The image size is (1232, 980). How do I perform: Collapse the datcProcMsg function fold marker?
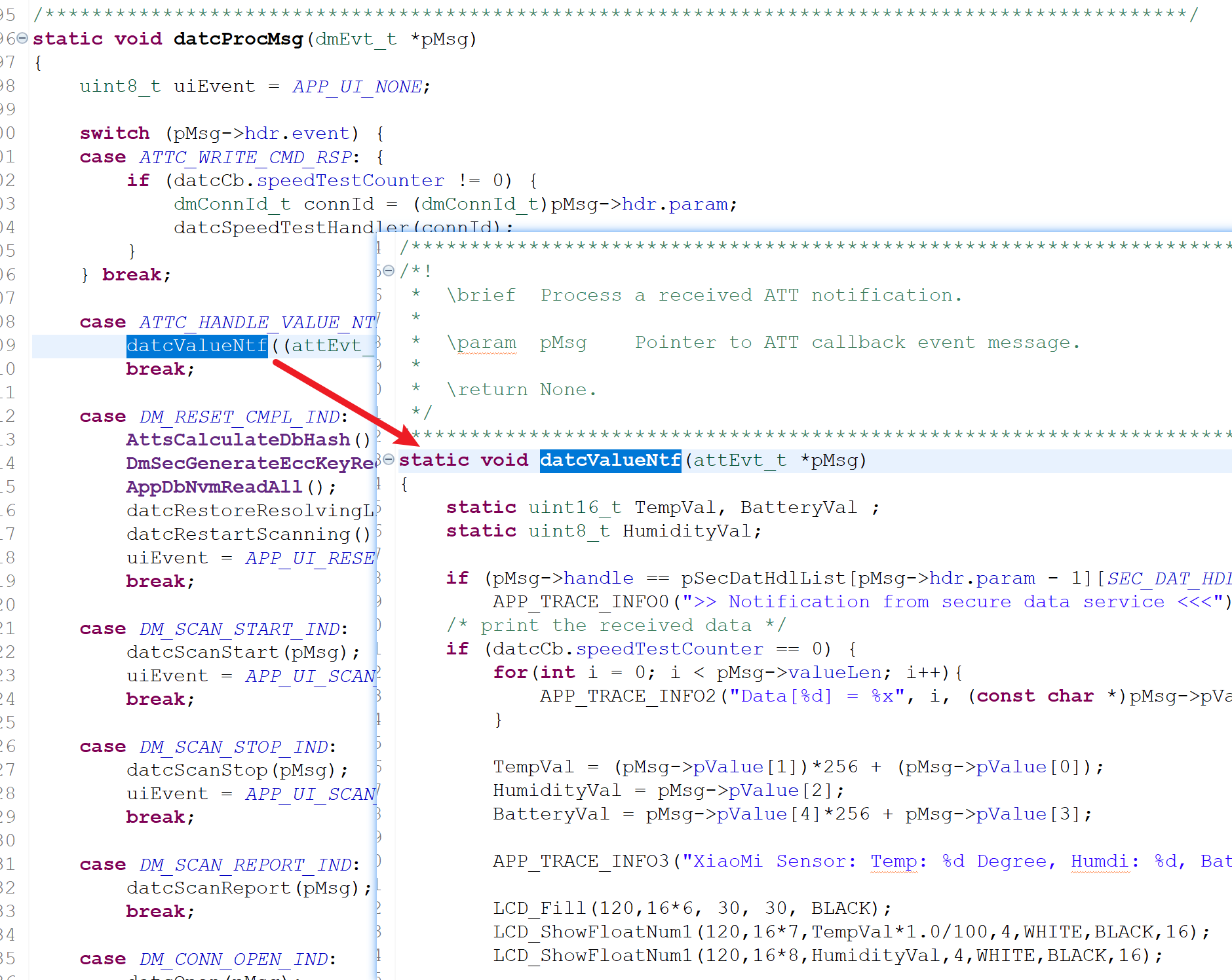[x=22, y=39]
